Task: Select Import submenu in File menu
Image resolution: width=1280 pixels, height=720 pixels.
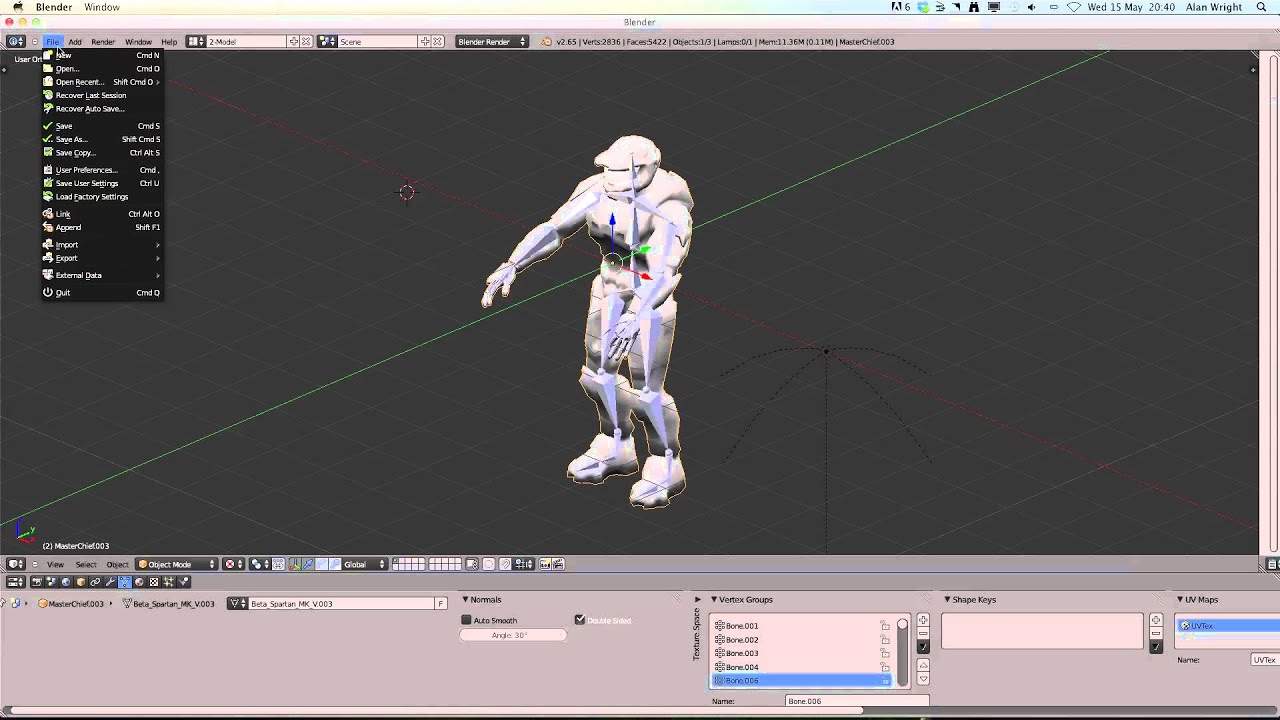Action: pos(102,245)
